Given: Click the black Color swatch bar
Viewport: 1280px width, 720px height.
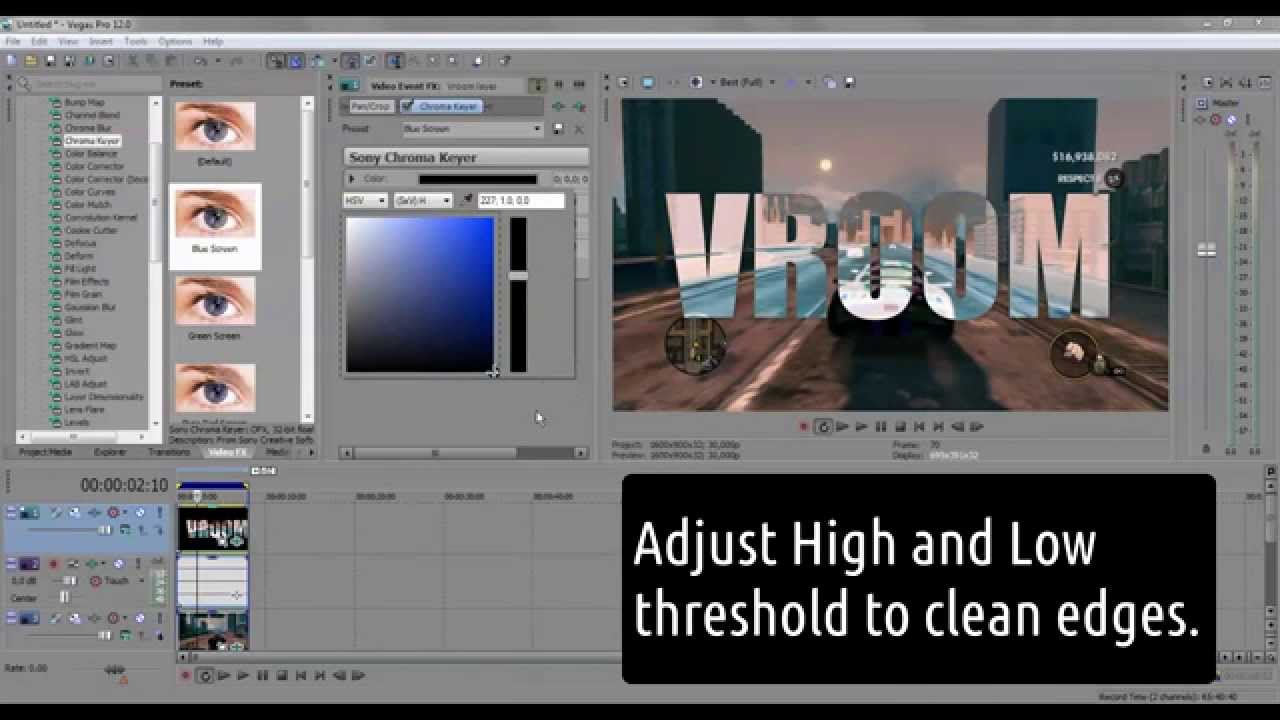Looking at the screenshot, I should (x=478, y=179).
